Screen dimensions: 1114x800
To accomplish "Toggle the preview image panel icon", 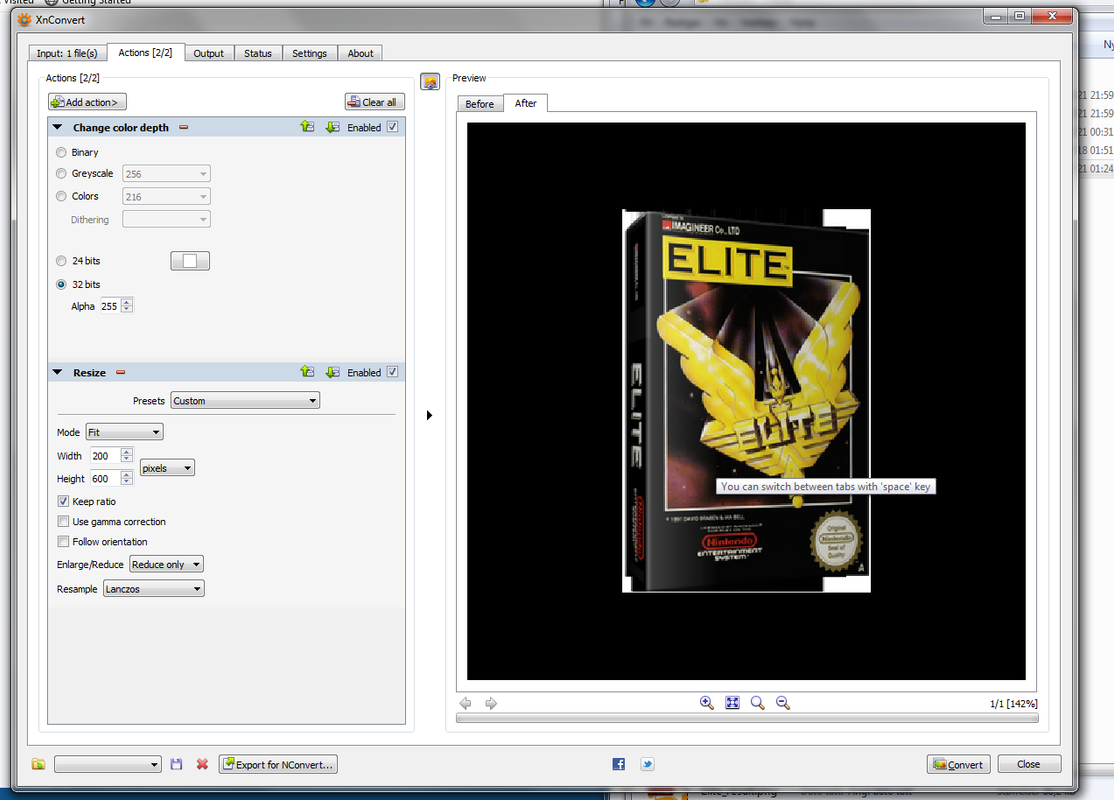I will tap(430, 82).
